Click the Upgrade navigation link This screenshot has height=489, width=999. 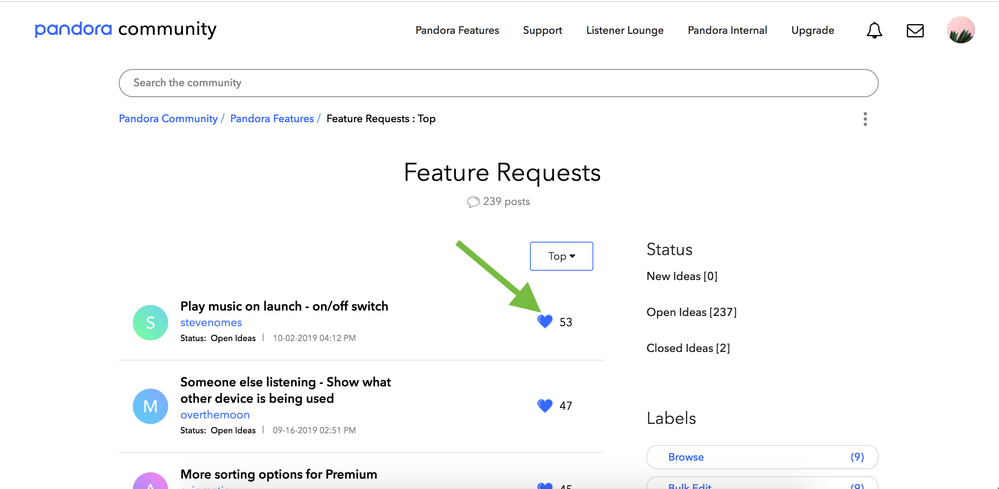(812, 31)
